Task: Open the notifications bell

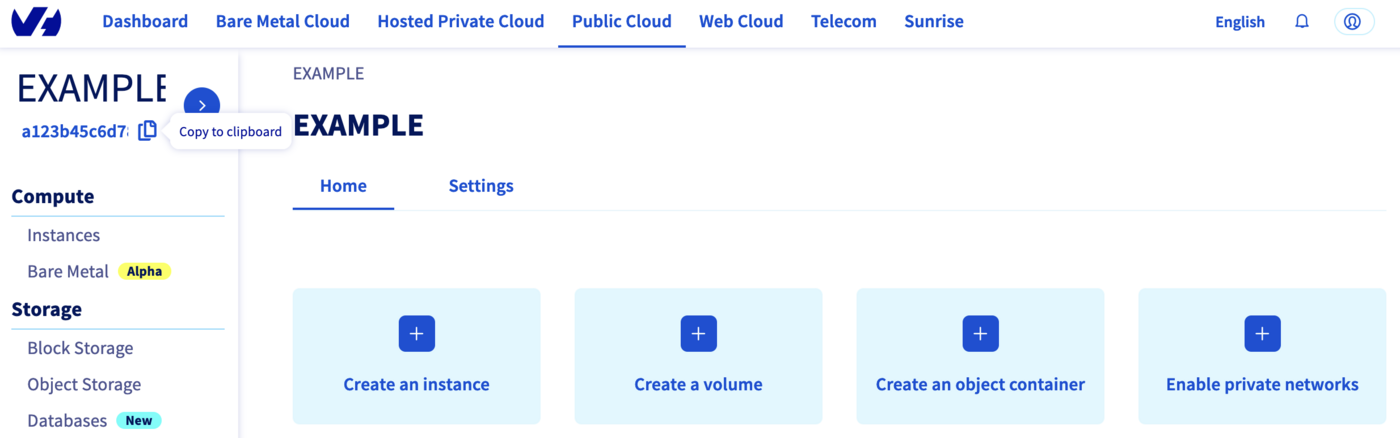Action: (1301, 21)
